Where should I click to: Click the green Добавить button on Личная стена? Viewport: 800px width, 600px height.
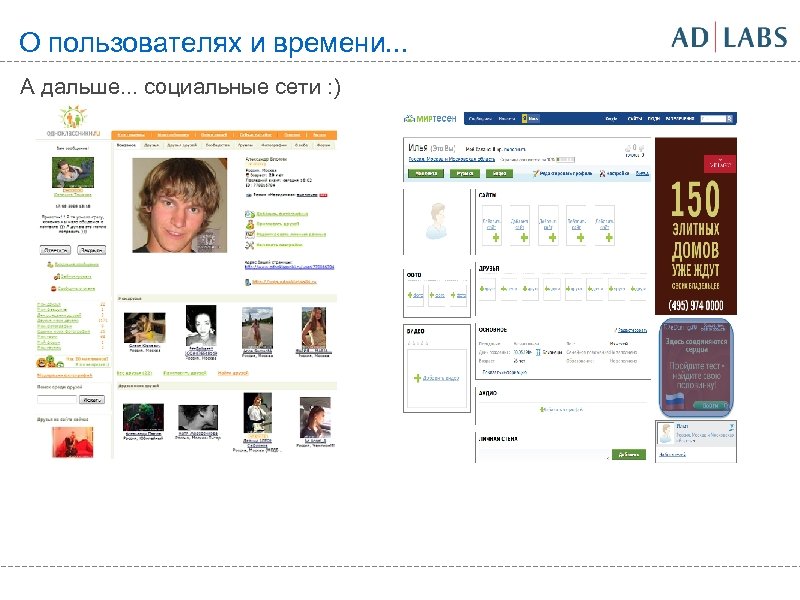click(x=629, y=454)
